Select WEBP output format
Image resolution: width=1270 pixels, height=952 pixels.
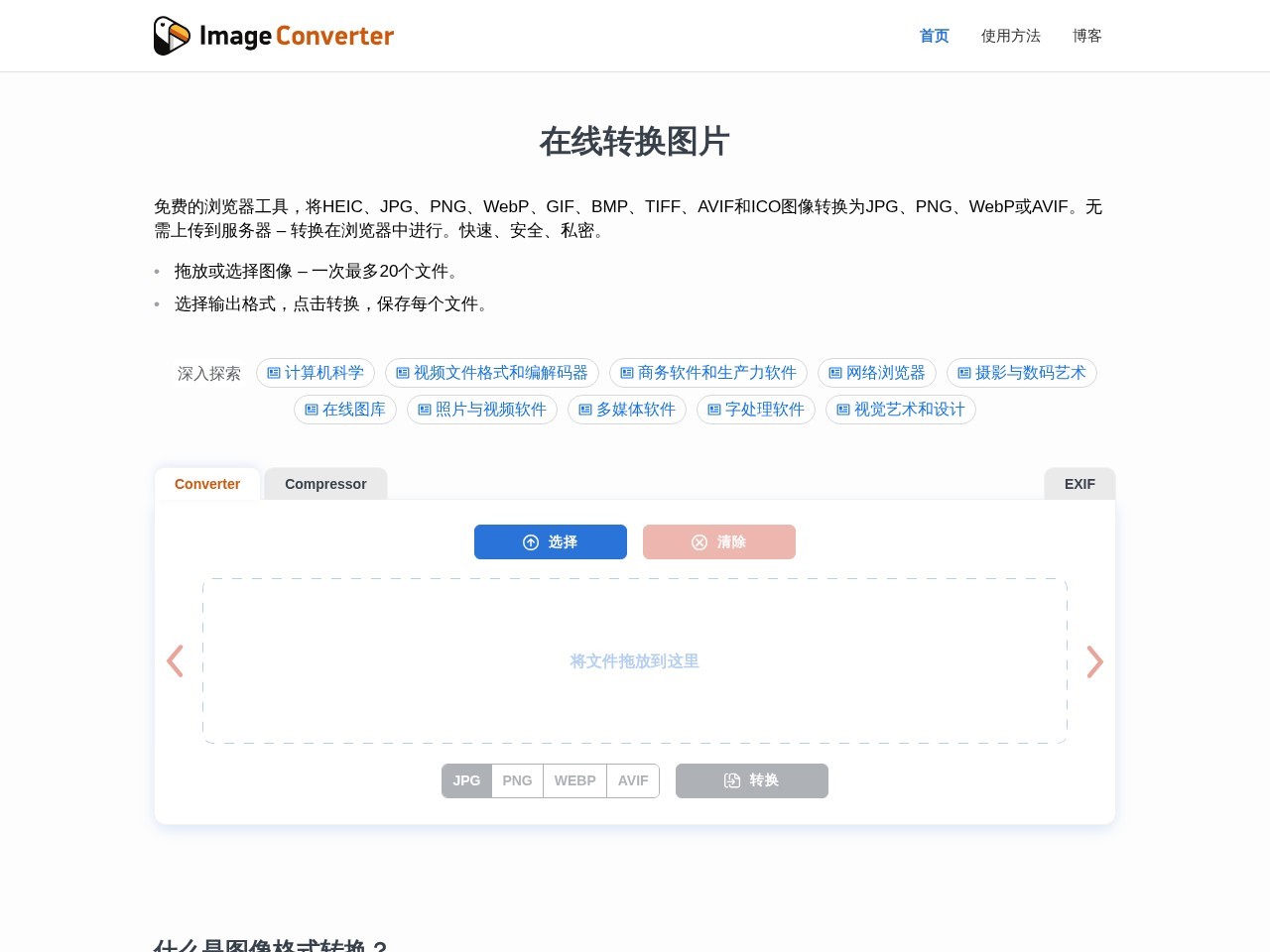coord(575,780)
